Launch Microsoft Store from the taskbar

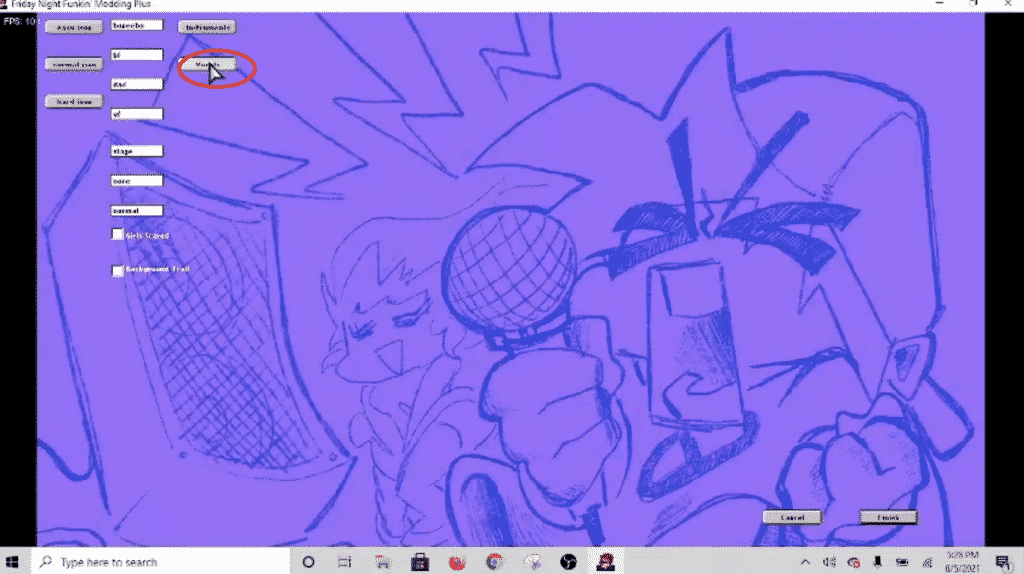click(420, 561)
